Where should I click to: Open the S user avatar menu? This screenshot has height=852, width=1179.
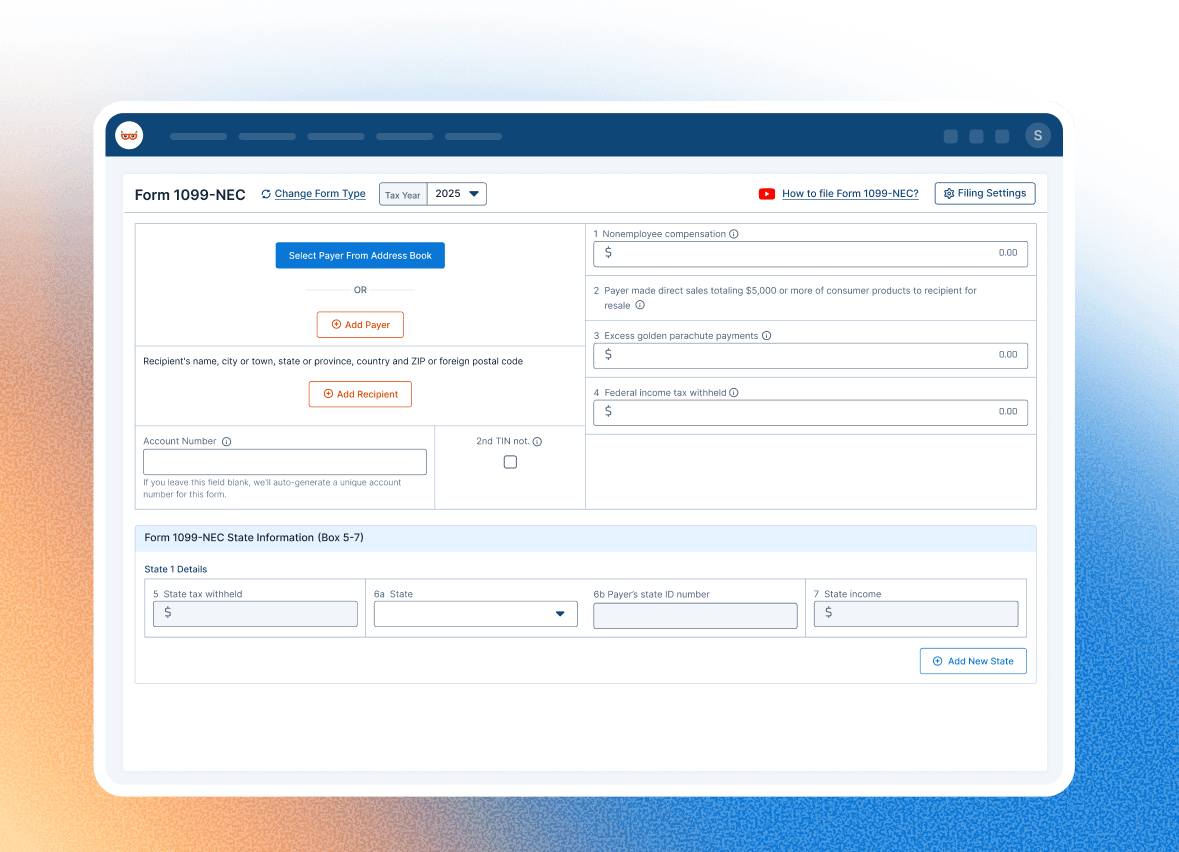click(x=1037, y=135)
